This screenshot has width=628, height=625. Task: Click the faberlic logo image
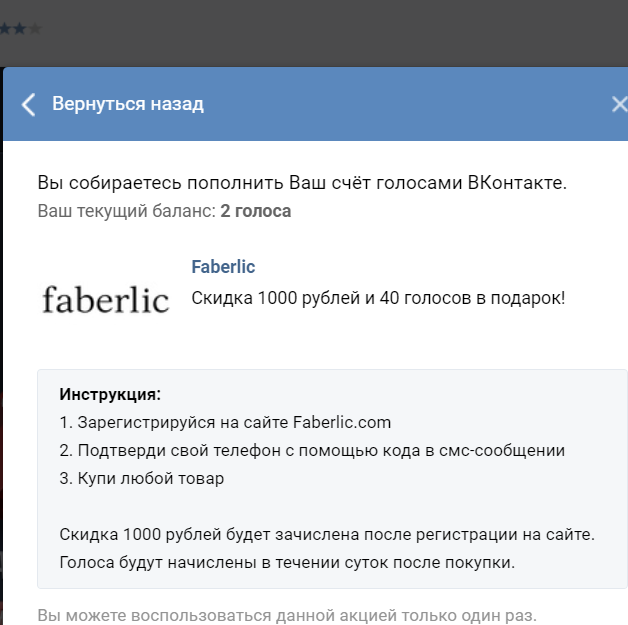[x=105, y=299]
